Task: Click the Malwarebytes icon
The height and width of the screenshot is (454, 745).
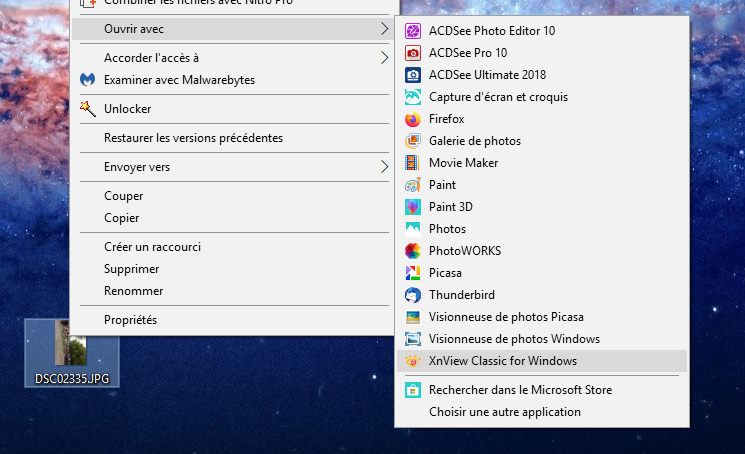Action: pyautogui.click(x=88, y=80)
